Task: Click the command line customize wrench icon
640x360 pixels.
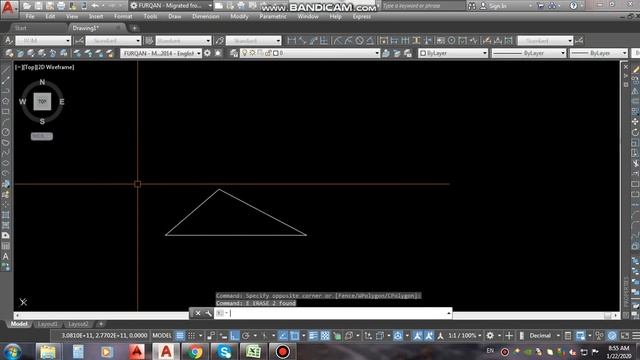Action: (208, 313)
